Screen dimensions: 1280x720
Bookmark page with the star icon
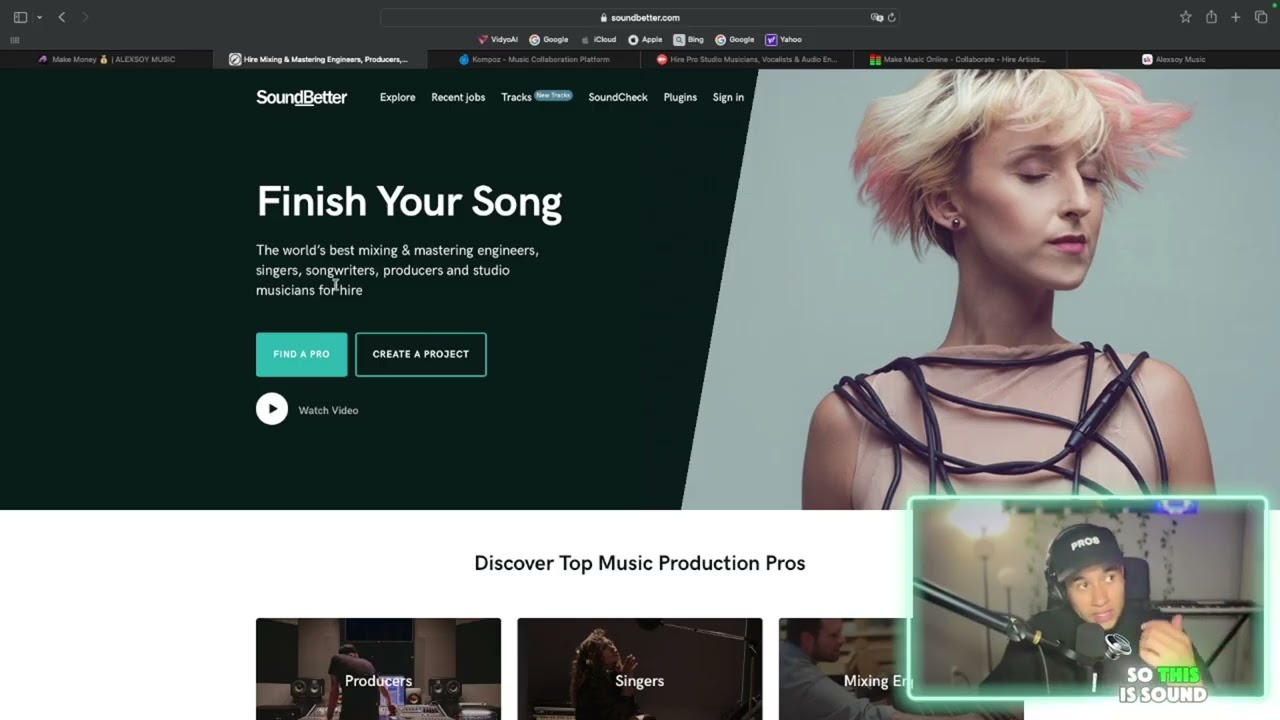[x=1185, y=17]
